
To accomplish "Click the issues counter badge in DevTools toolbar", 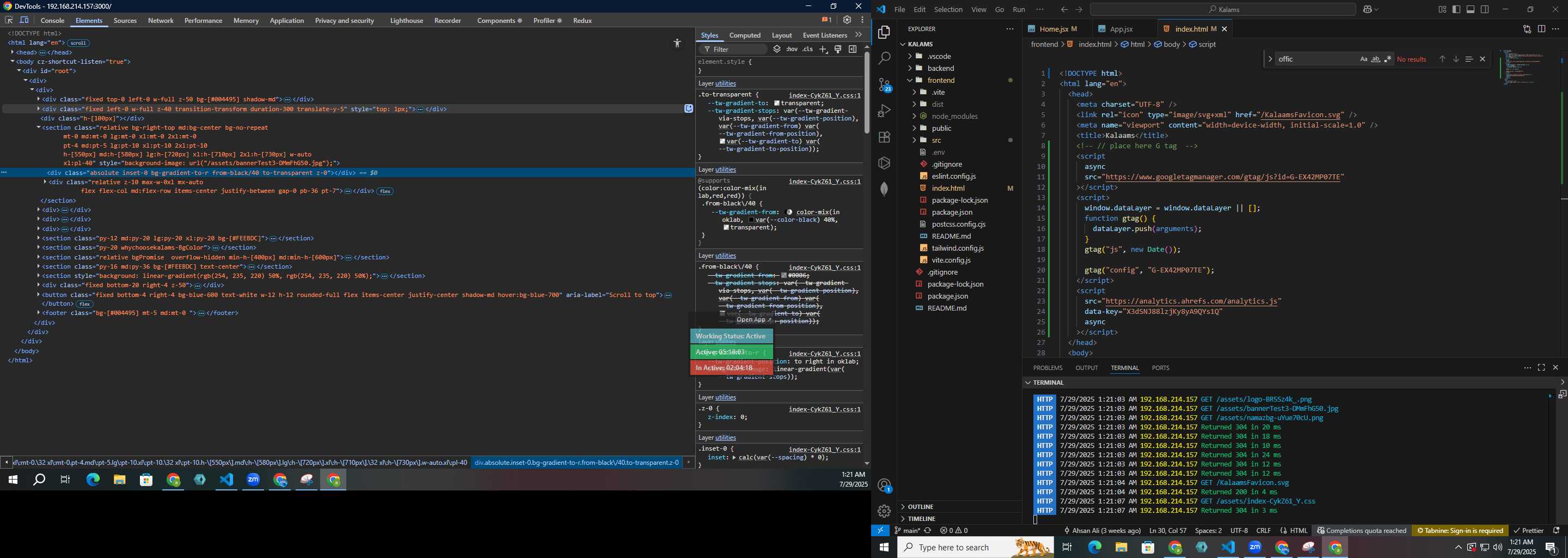I will point(826,20).
